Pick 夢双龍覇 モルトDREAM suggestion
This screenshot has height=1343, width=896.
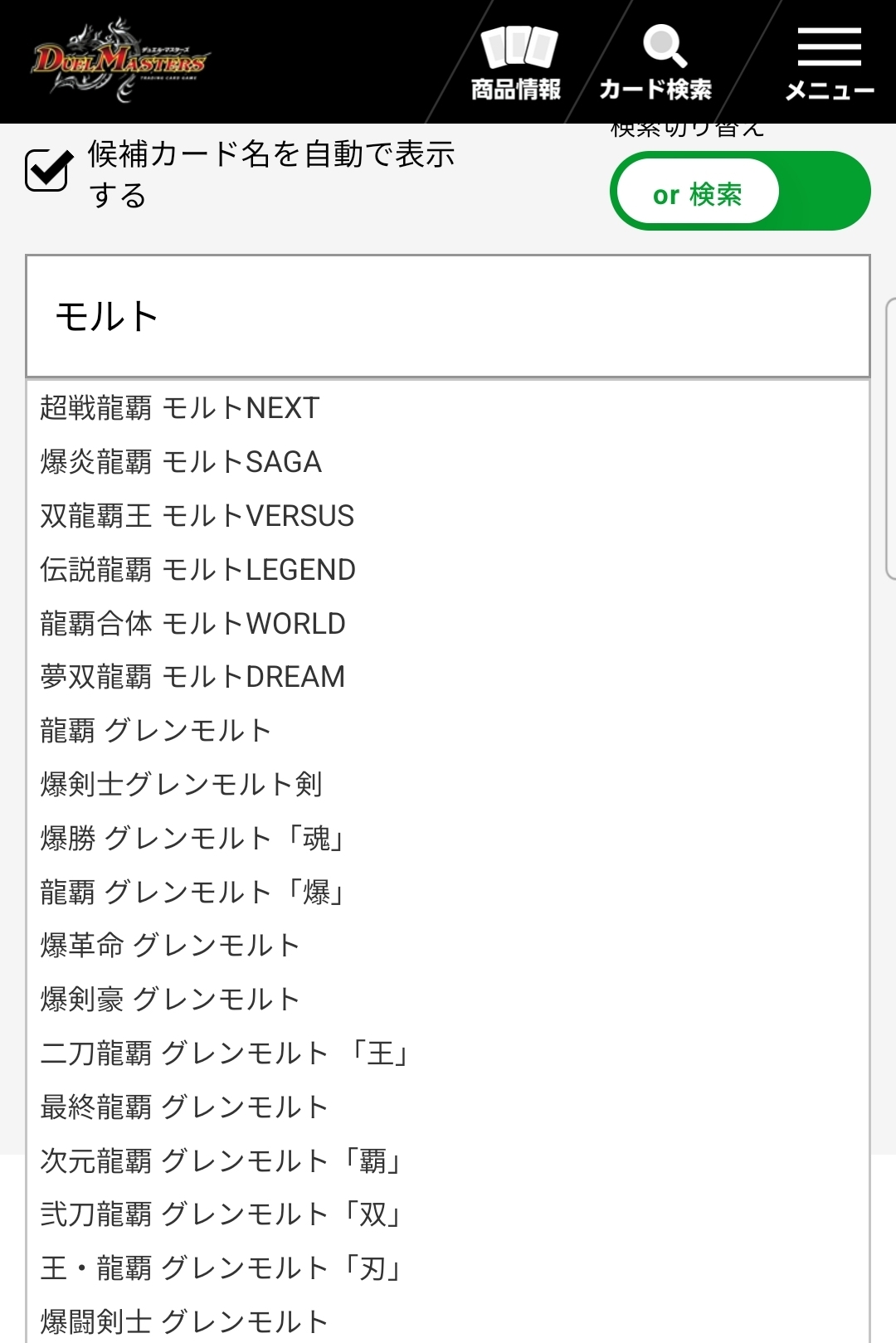pos(192,677)
